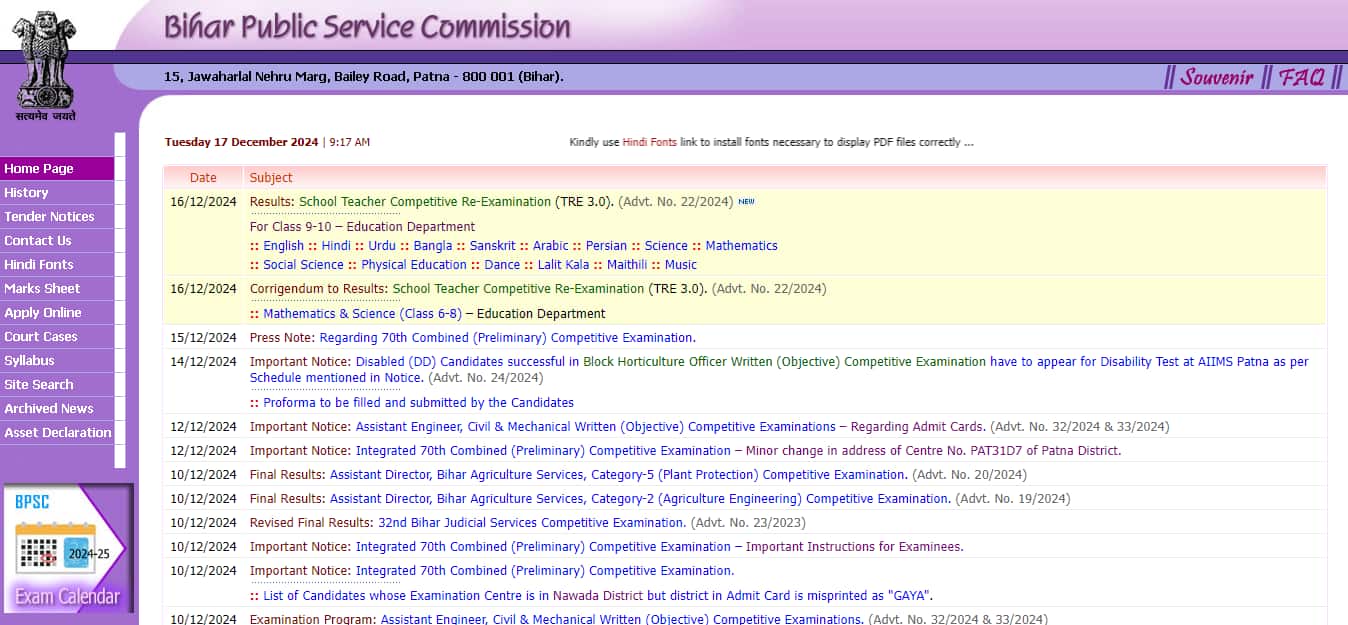Click the Hindi Fonts link in notice line
This screenshot has height=625, width=1348.
[649, 142]
